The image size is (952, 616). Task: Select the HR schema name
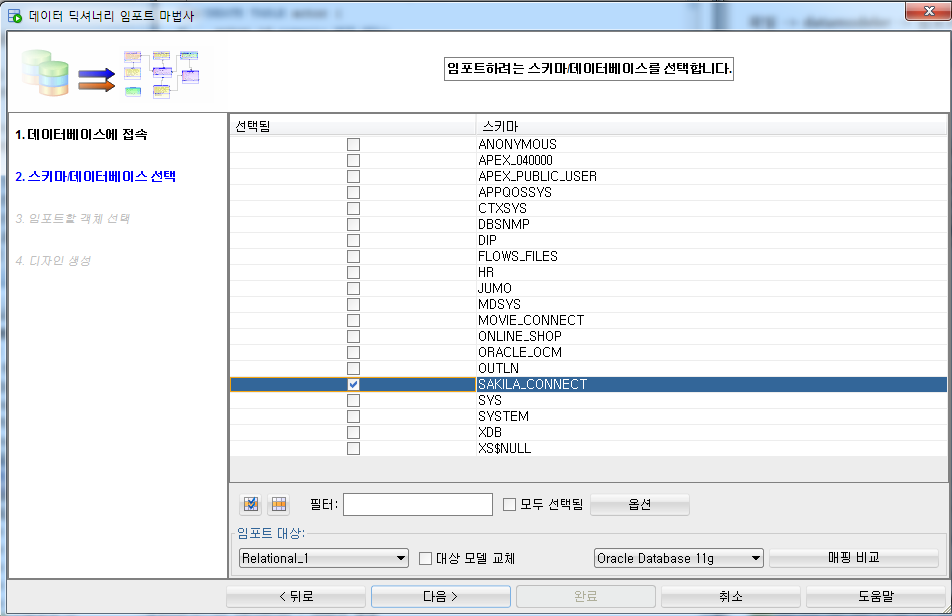coord(486,272)
